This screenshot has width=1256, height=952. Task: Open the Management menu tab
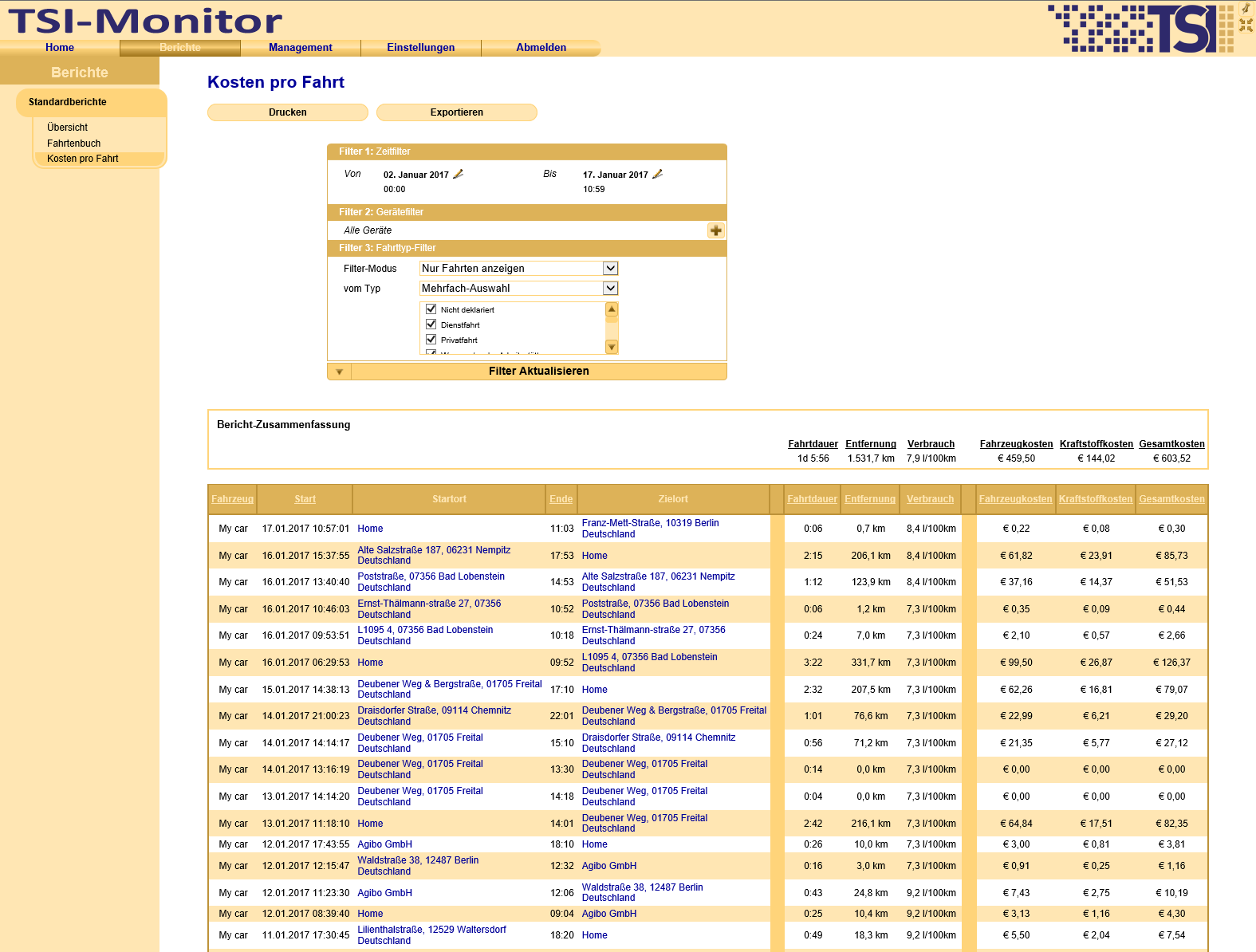point(301,48)
